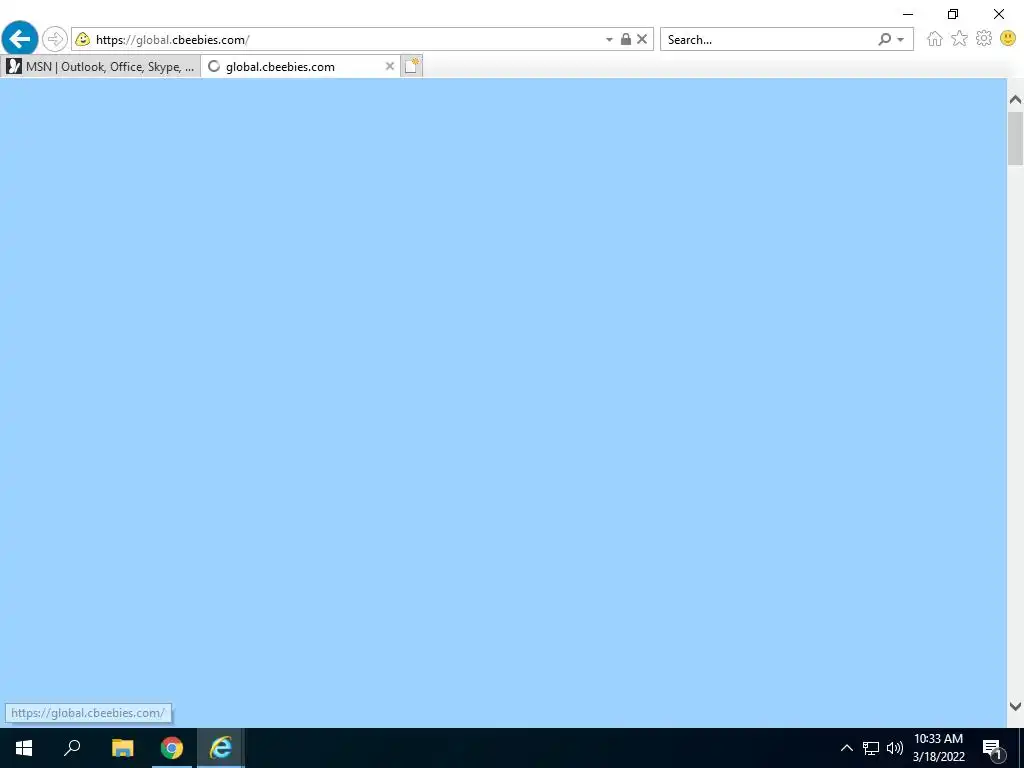Click the network status tray icon
Screen dimensions: 1024x768
(871, 748)
